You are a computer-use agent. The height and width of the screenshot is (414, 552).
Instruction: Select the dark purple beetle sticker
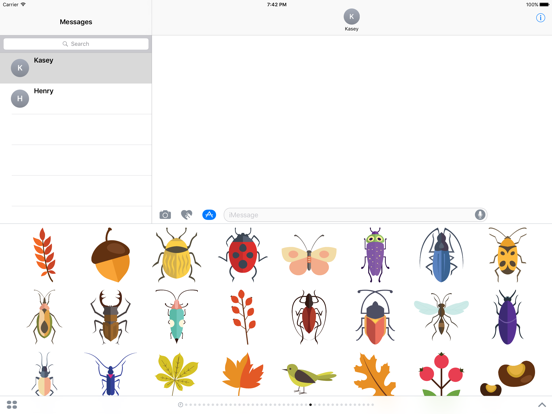coord(507,317)
